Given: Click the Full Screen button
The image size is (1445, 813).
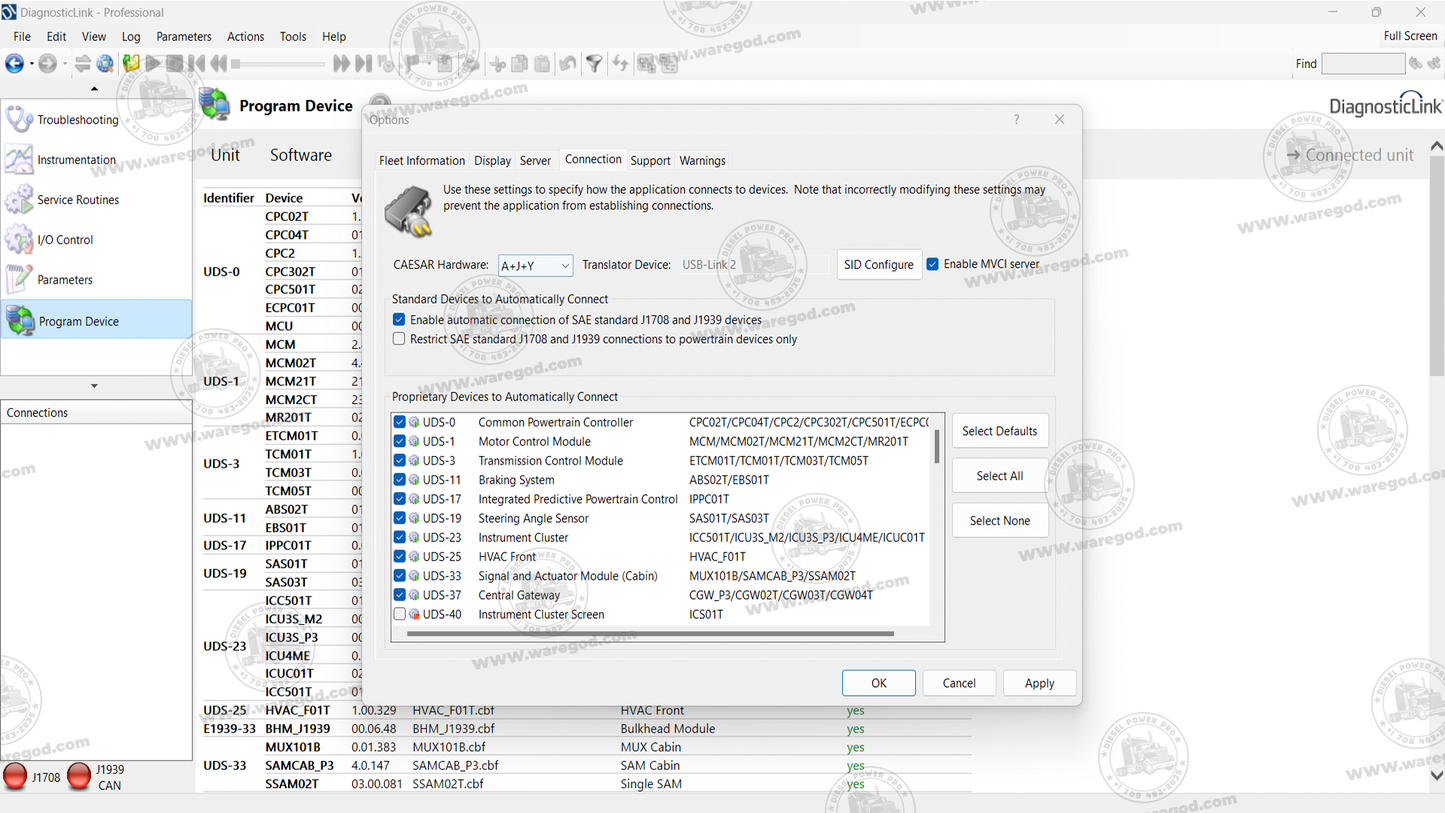Looking at the screenshot, I should point(1410,36).
